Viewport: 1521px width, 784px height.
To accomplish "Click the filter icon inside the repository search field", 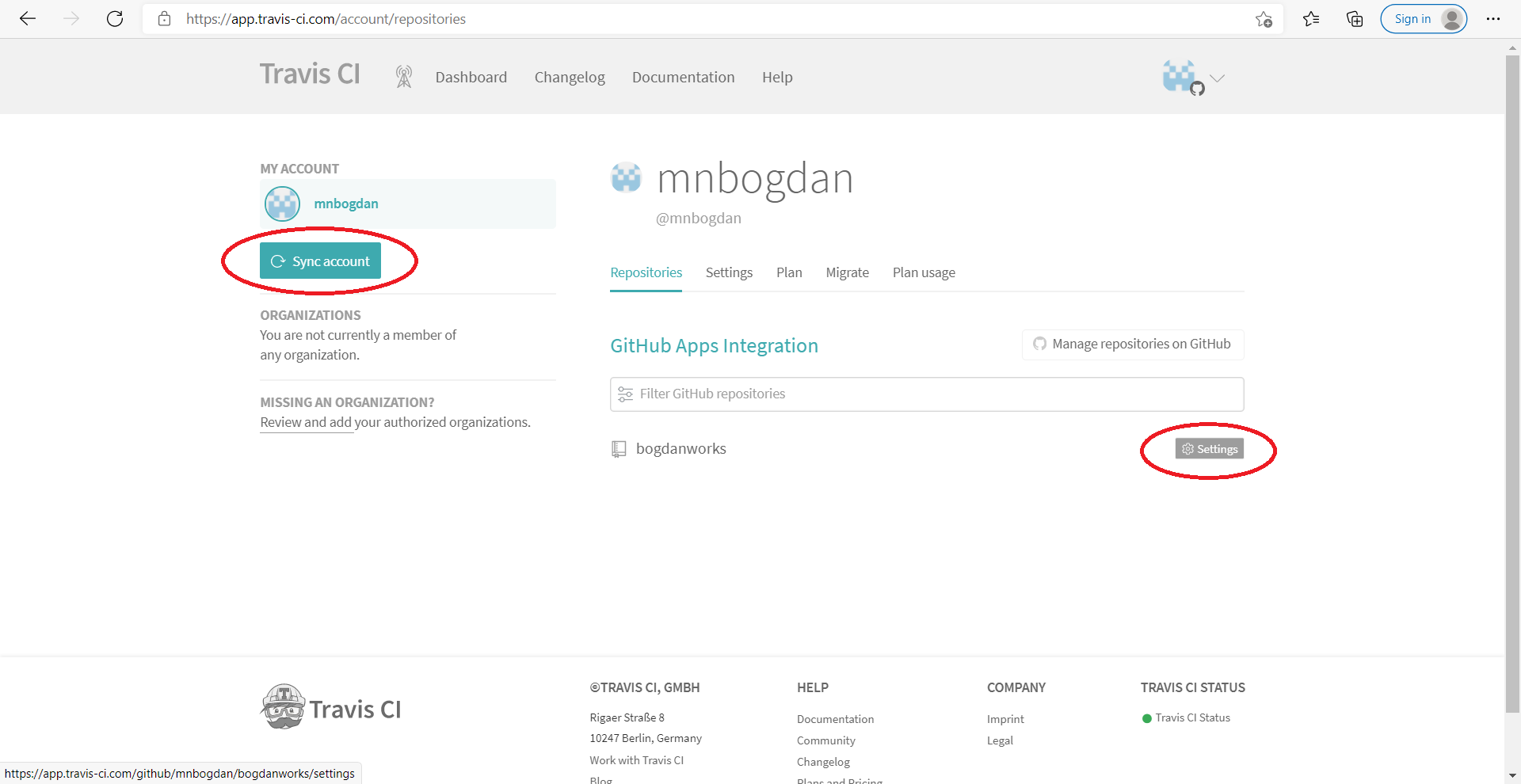I will tap(626, 394).
